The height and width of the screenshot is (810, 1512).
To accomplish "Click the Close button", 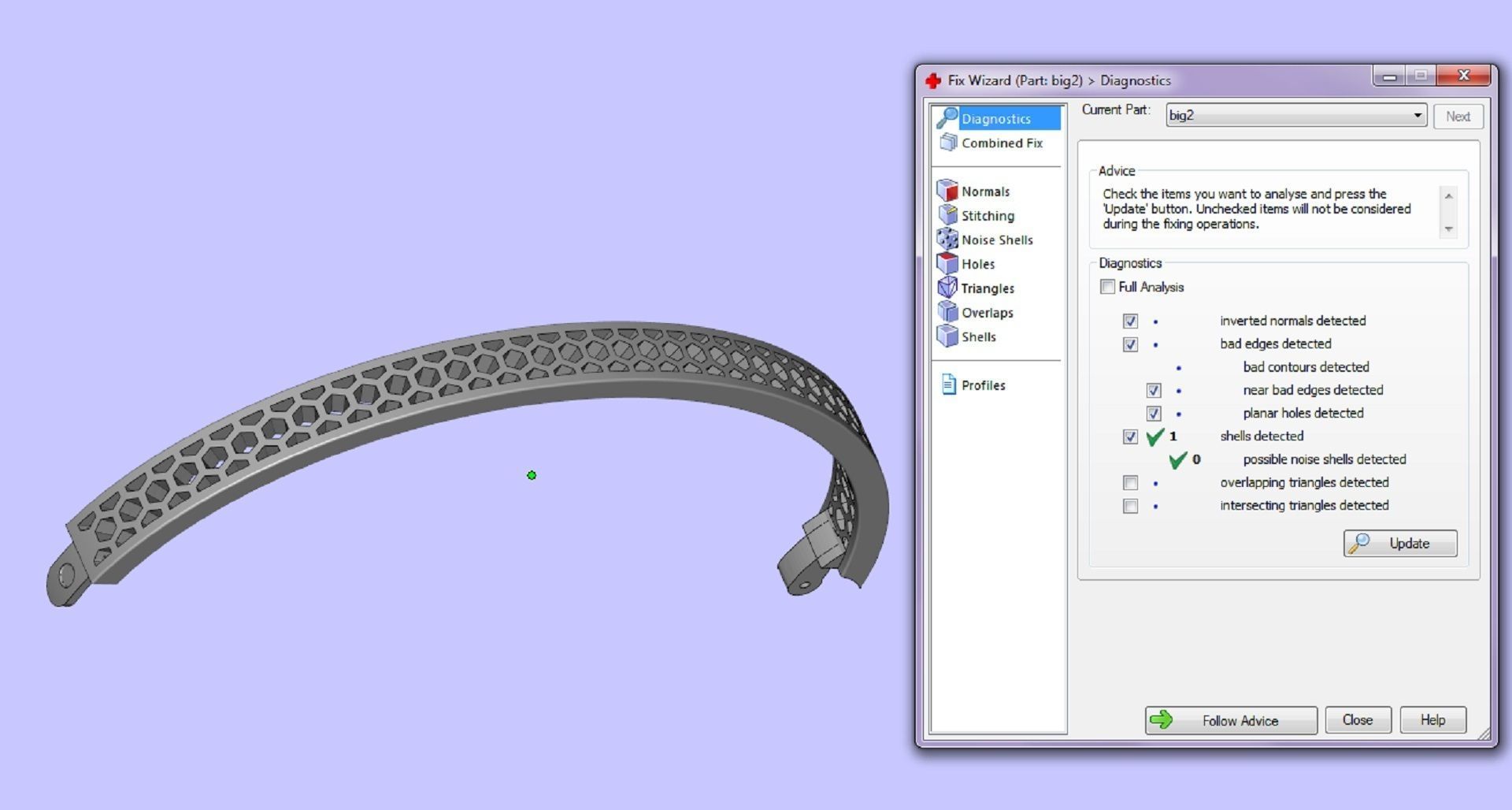I will pos(1358,720).
